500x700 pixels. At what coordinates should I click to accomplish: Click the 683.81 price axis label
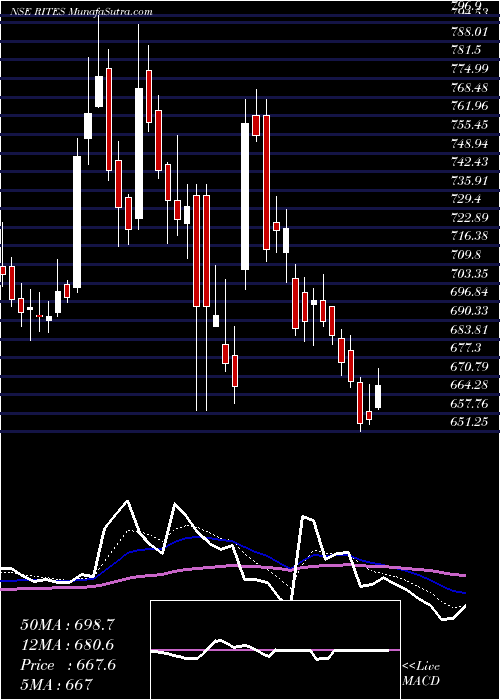coord(469,330)
